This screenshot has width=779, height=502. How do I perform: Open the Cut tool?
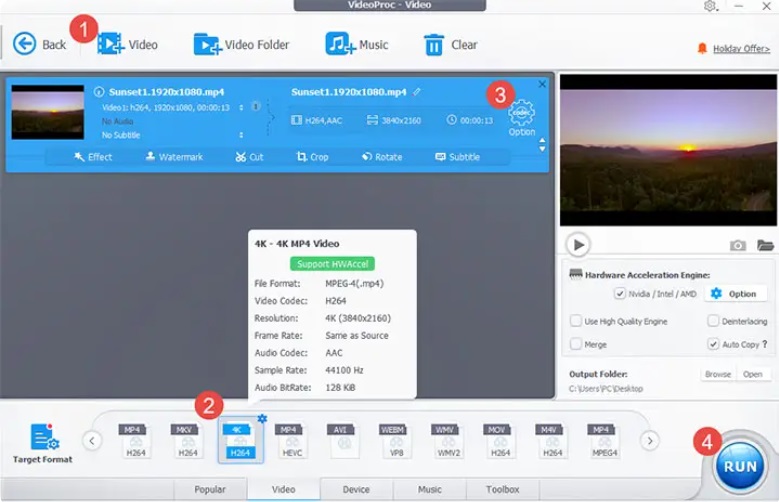pyautogui.click(x=249, y=157)
